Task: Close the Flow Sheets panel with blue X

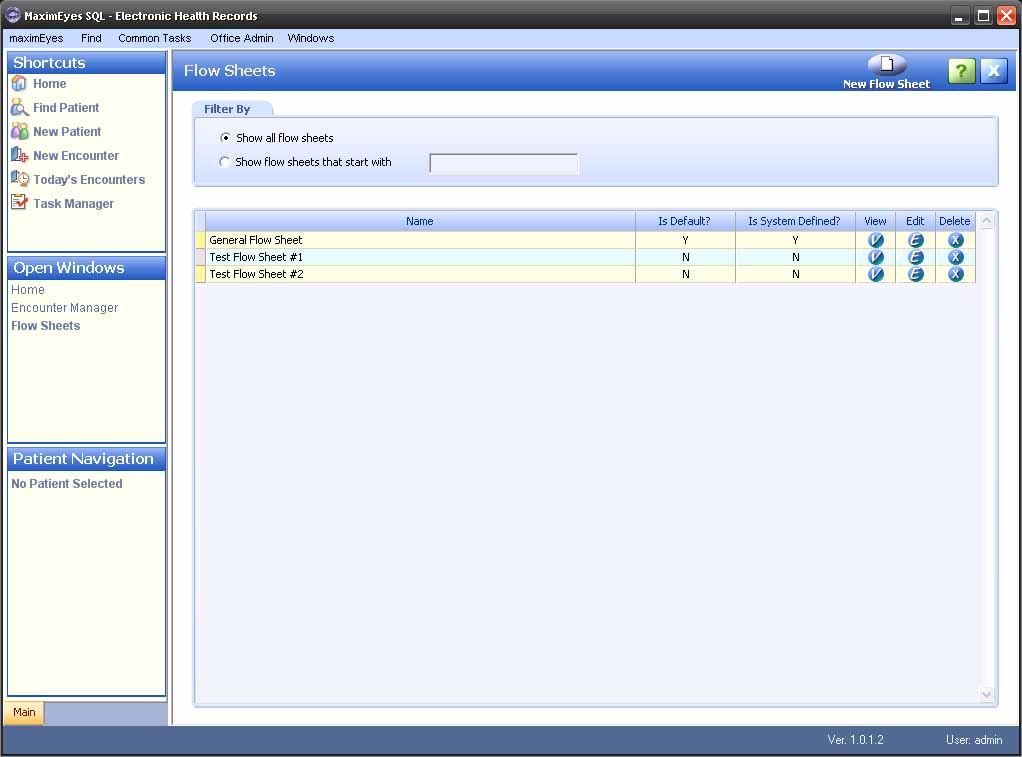Action: [x=993, y=70]
